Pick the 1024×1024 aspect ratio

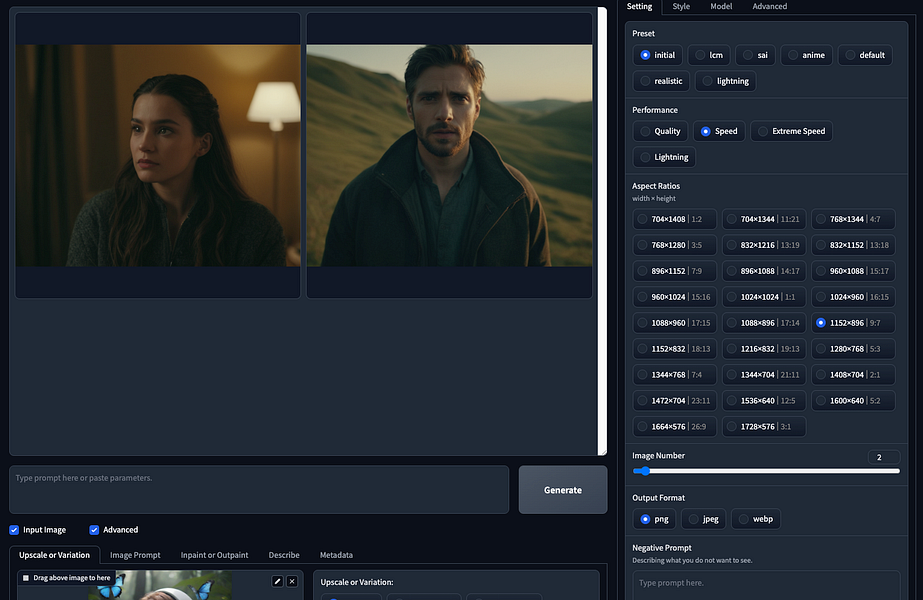pyautogui.click(x=763, y=297)
